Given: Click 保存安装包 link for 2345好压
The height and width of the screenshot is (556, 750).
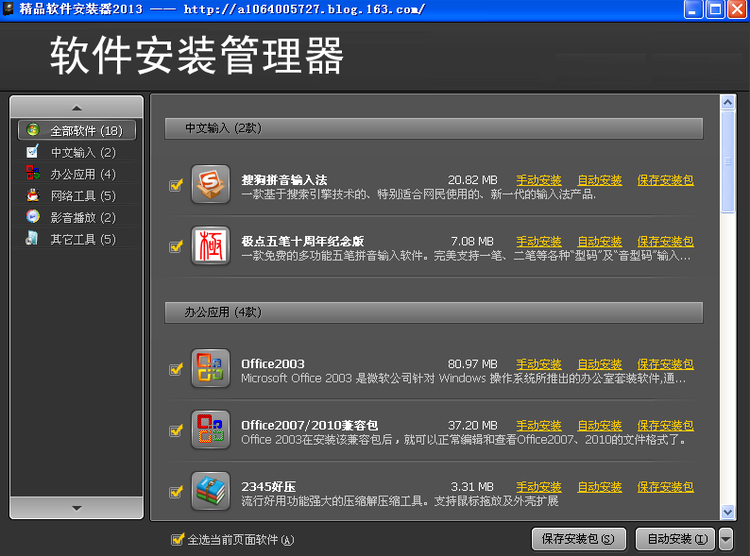Looking at the screenshot, I should coord(665,487).
